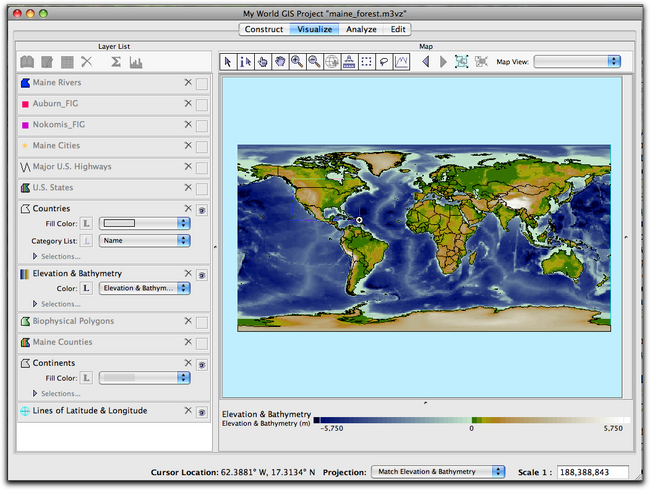The width and height of the screenshot is (650, 490).
Task: Select the zoom in magnifier tool
Action: click(297, 62)
